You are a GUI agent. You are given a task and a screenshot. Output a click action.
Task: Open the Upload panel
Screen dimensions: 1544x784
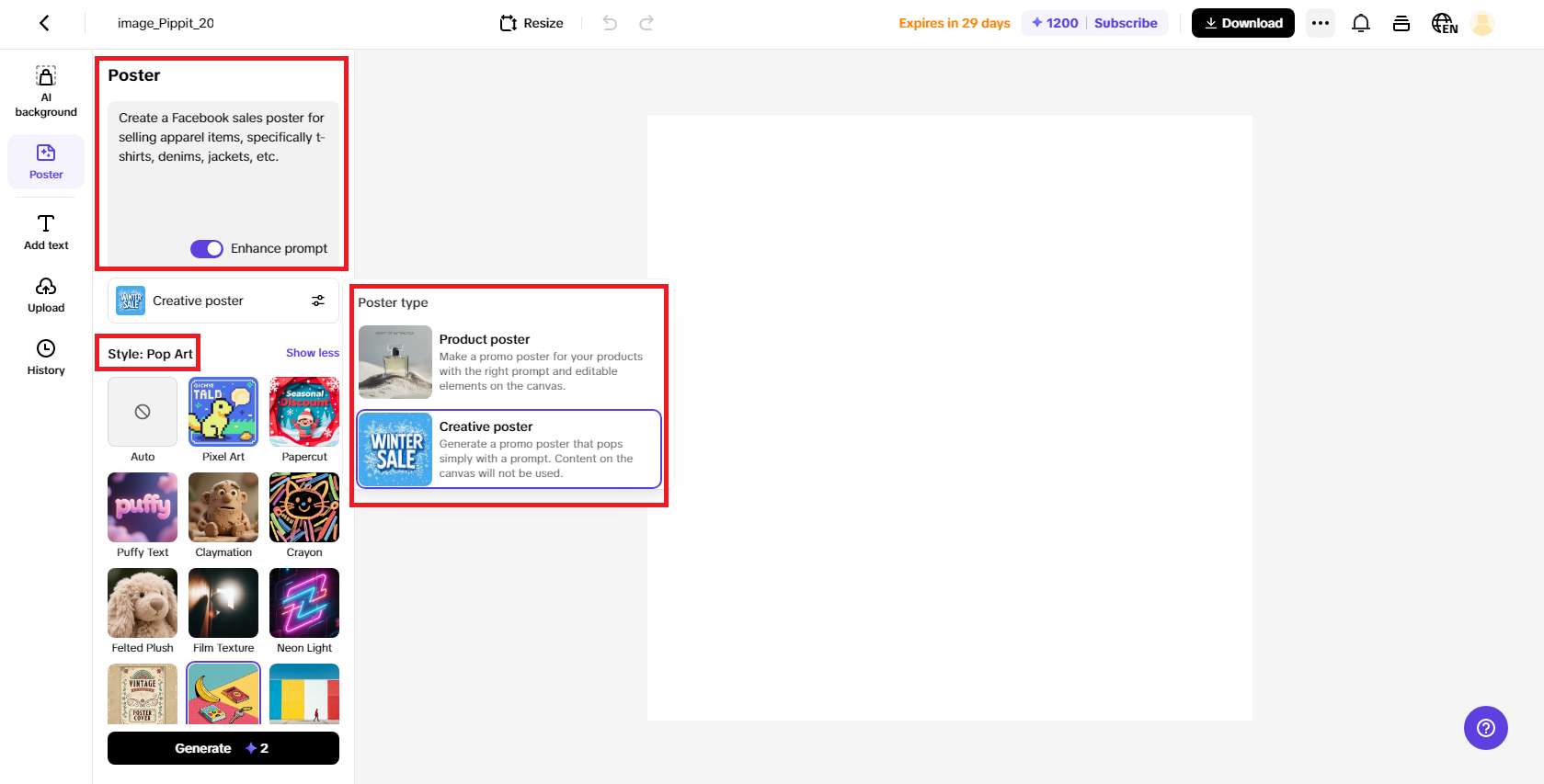click(x=46, y=295)
